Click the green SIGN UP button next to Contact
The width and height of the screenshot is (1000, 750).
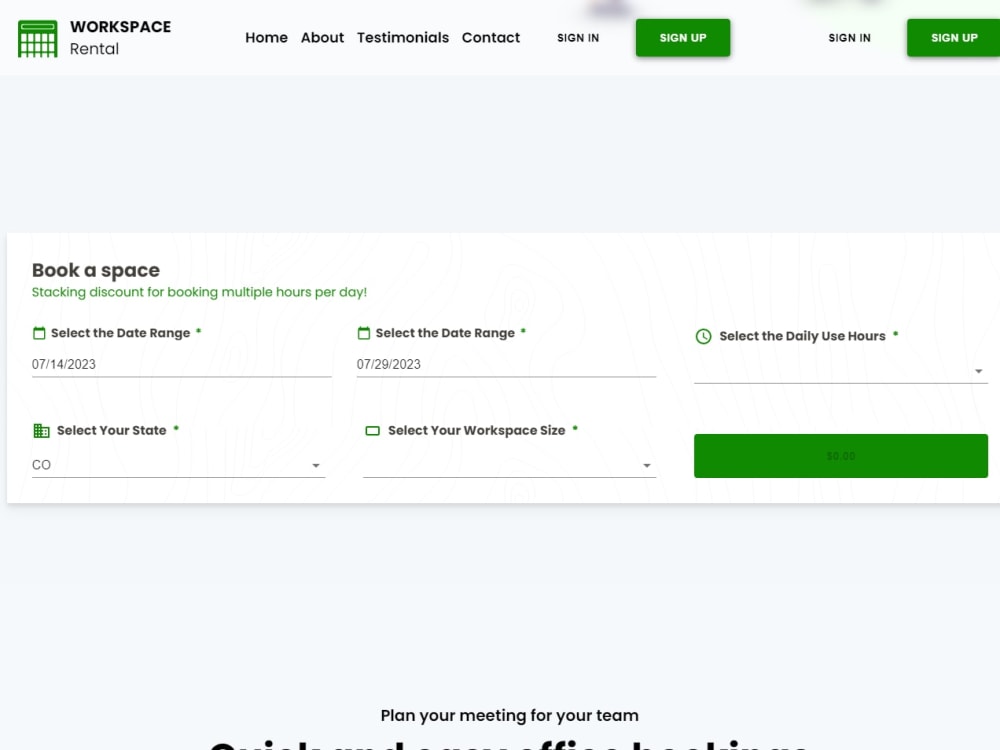tap(682, 38)
